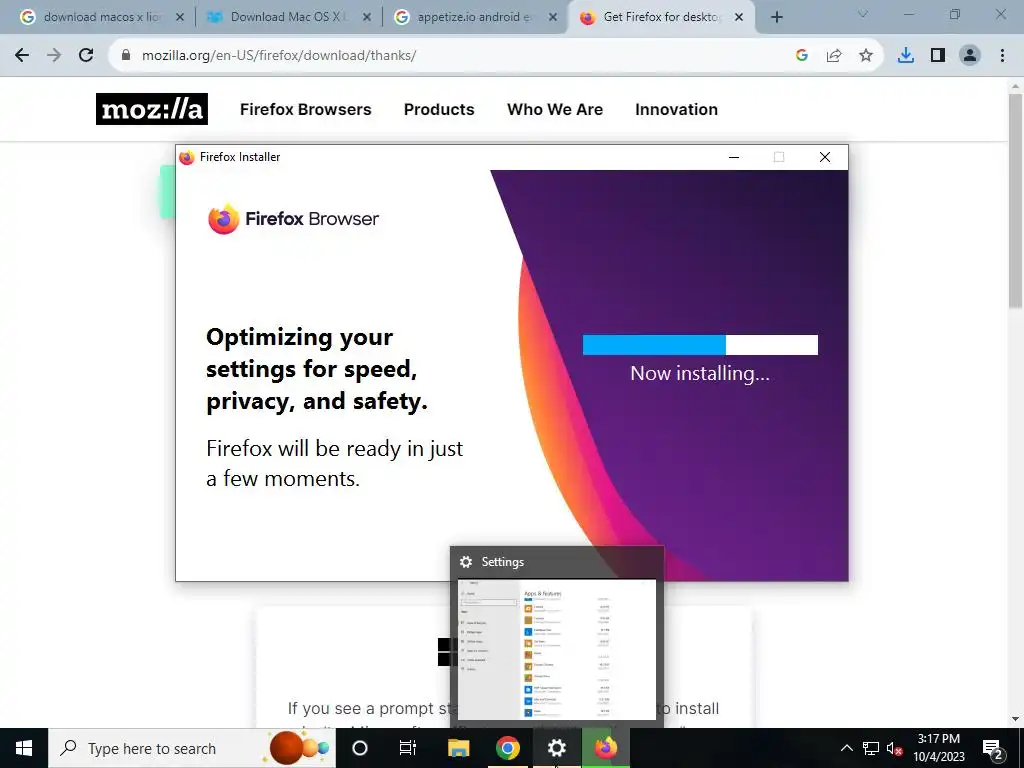Select the Settings window preview thumbnail
1024x768 pixels.
click(557, 649)
